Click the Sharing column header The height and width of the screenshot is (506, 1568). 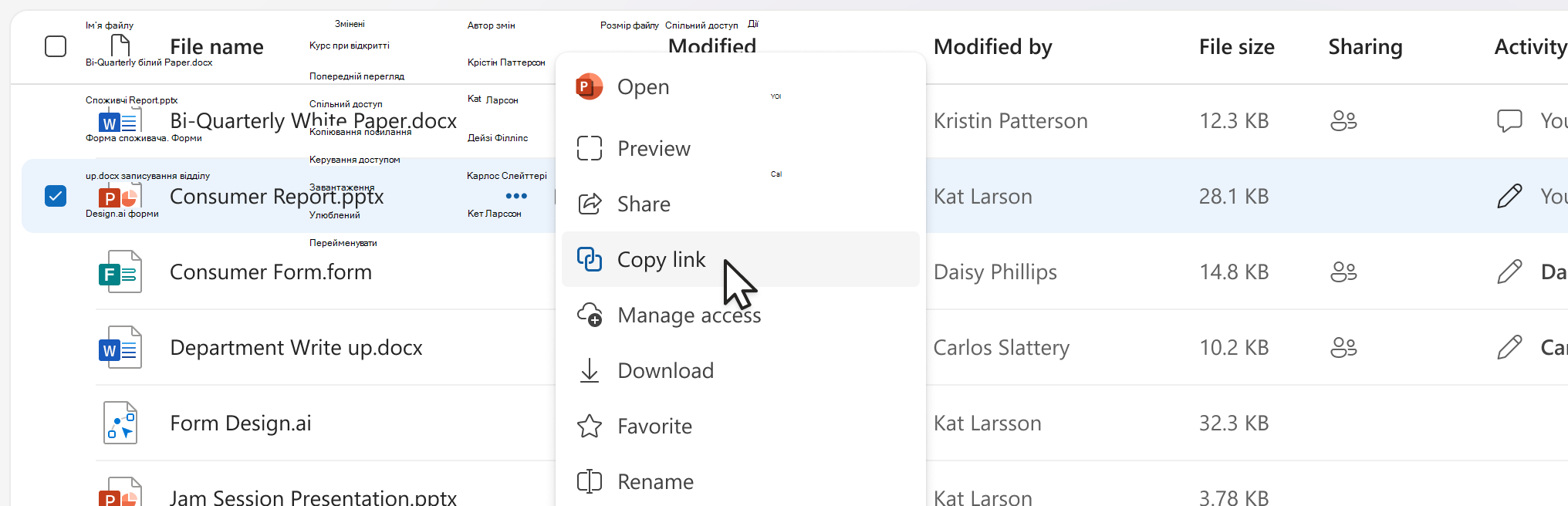point(1366,47)
